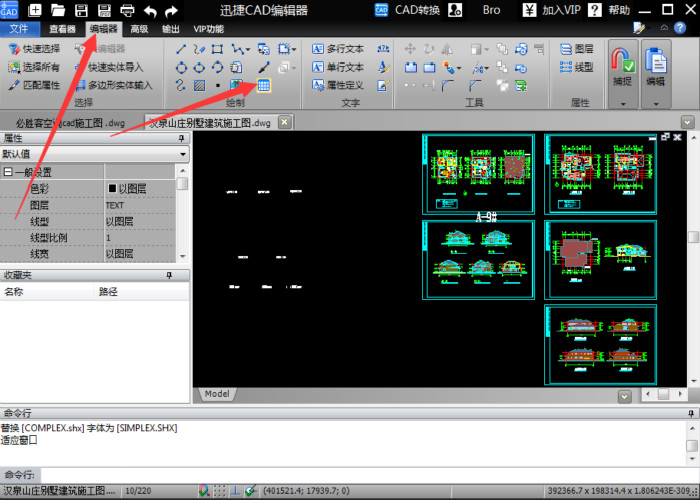Screen dimensions: 700x500
Task: Click the Rotate tool in Tools group
Action: click(429, 49)
